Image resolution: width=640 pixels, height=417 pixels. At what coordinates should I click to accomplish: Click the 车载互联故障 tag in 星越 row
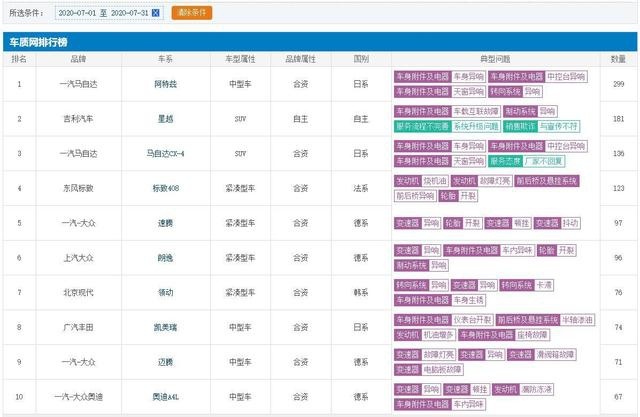pos(476,111)
